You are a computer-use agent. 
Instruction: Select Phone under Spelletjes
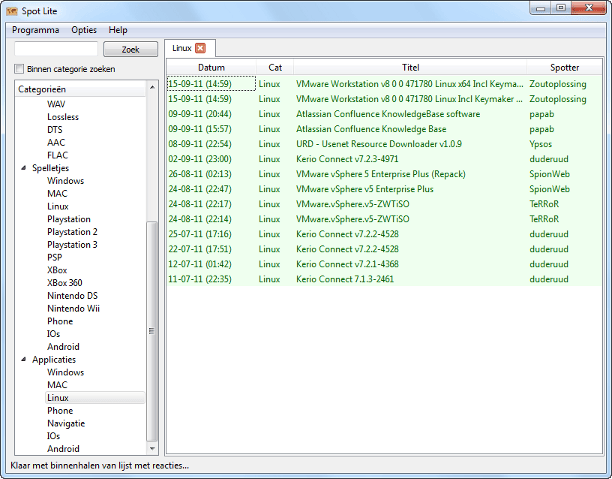tap(60, 321)
